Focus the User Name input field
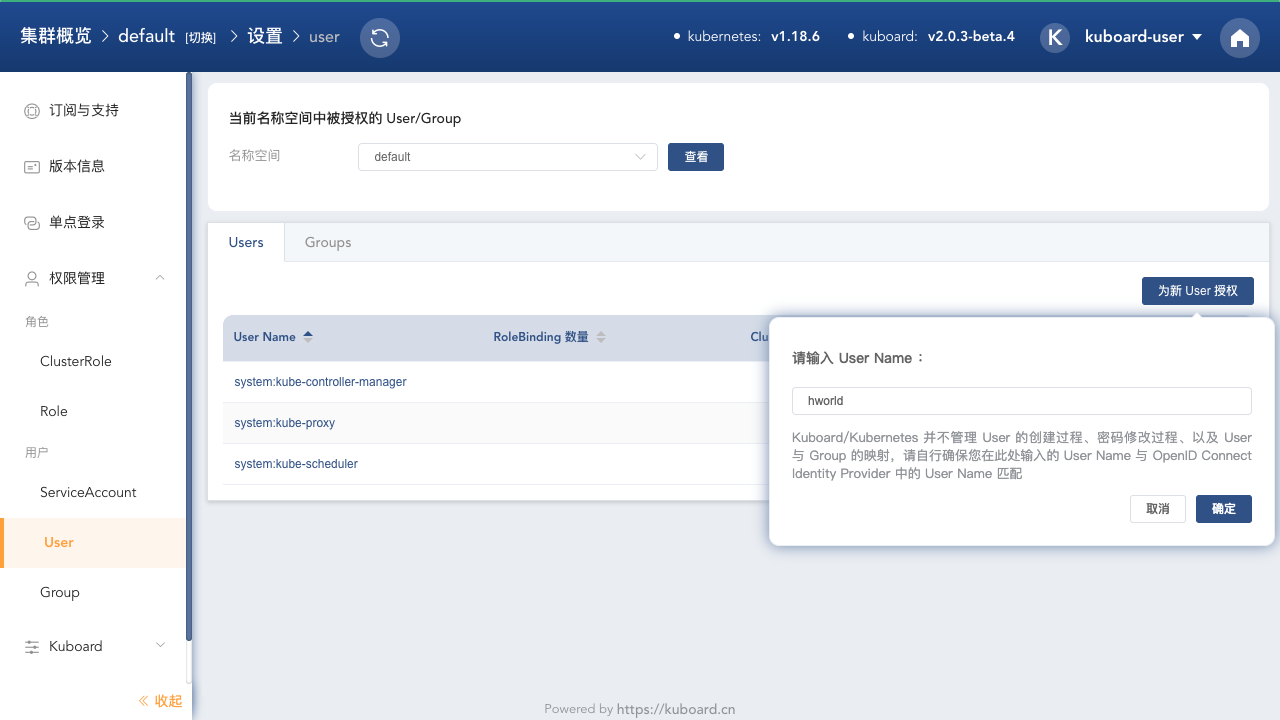1280x720 pixels. (x=1022, y=400)
